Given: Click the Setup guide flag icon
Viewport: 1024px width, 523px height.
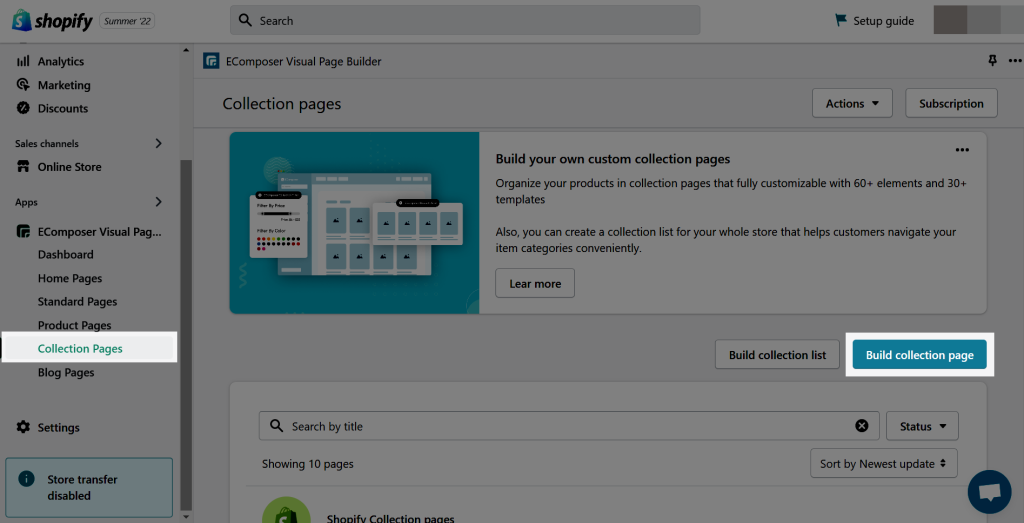Looking at the screenshot, I should point(841,20).
